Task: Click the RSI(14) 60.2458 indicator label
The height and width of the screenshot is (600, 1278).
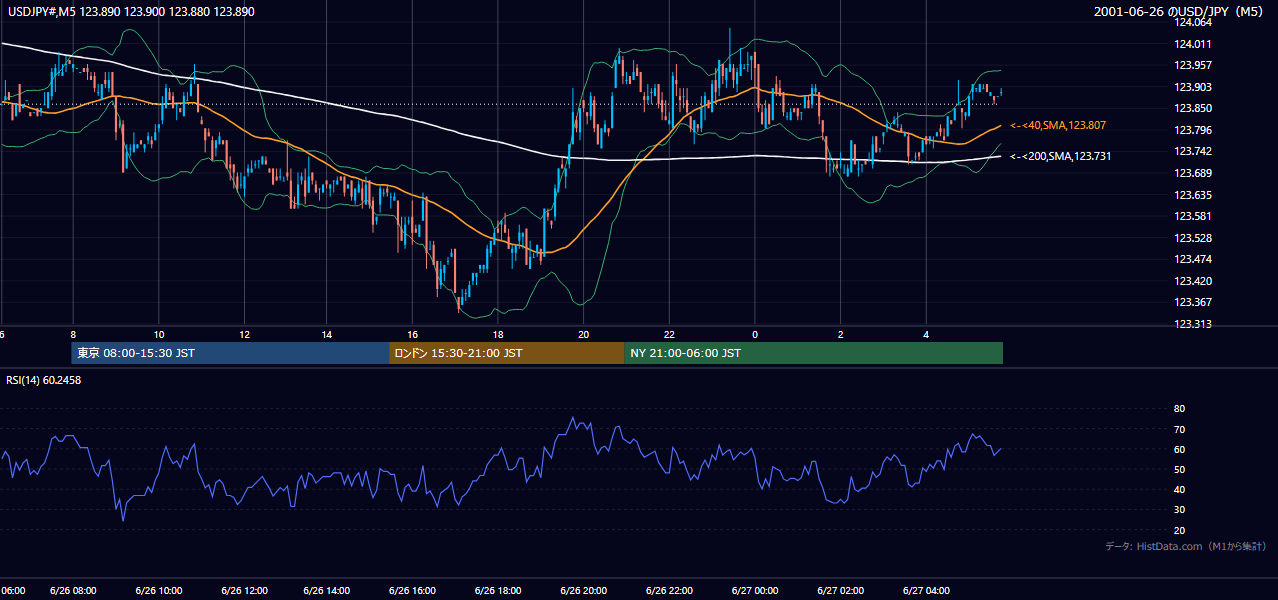Action: tap(44, 380)
